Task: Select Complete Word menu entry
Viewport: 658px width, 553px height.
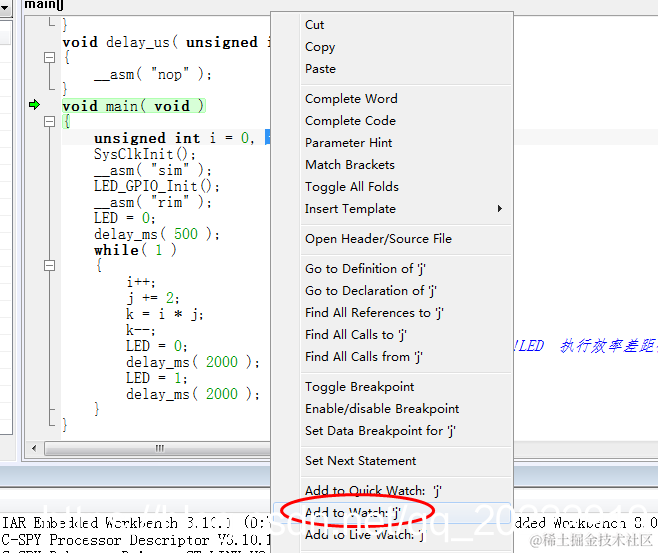Action: coord(351,99)
